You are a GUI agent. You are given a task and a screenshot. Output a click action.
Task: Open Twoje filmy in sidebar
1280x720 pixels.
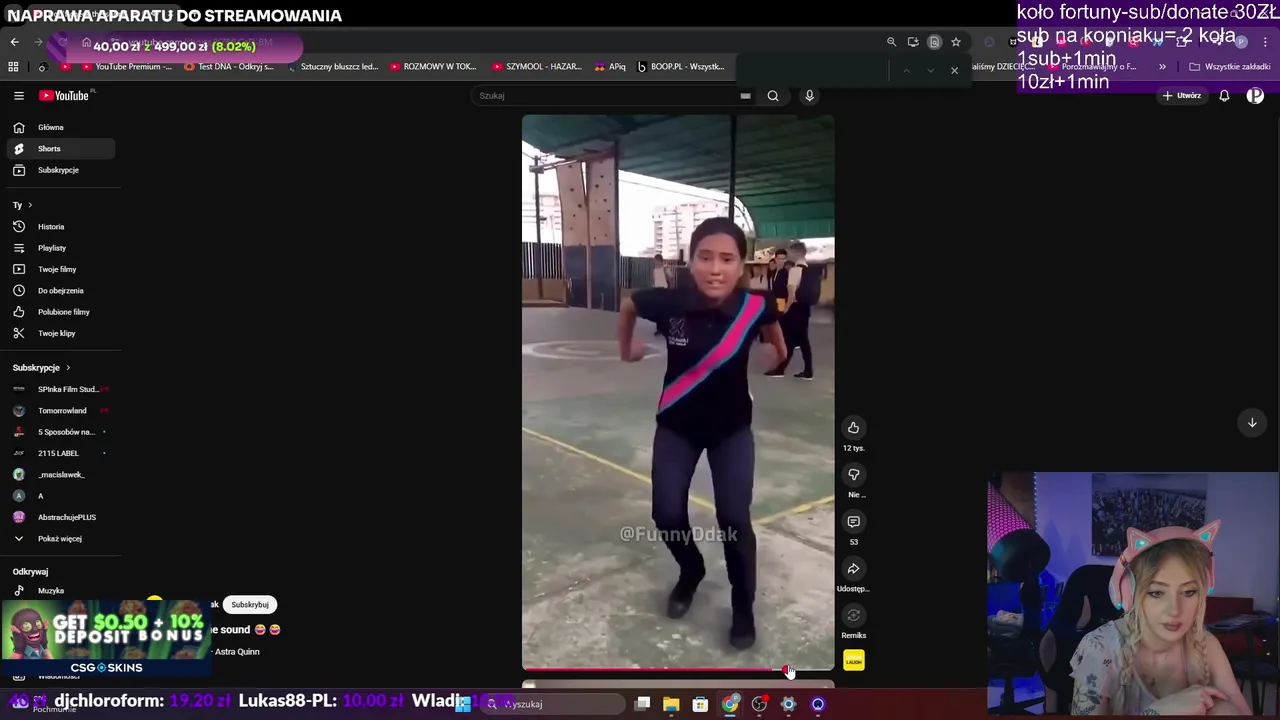[x=60, y=269]
